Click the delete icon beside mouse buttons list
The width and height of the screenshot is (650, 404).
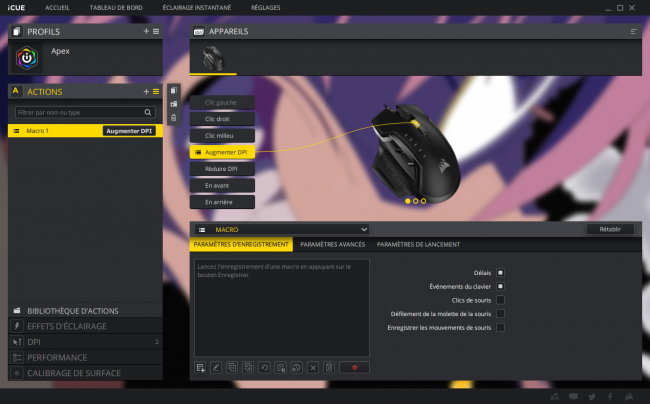point(174,118)
